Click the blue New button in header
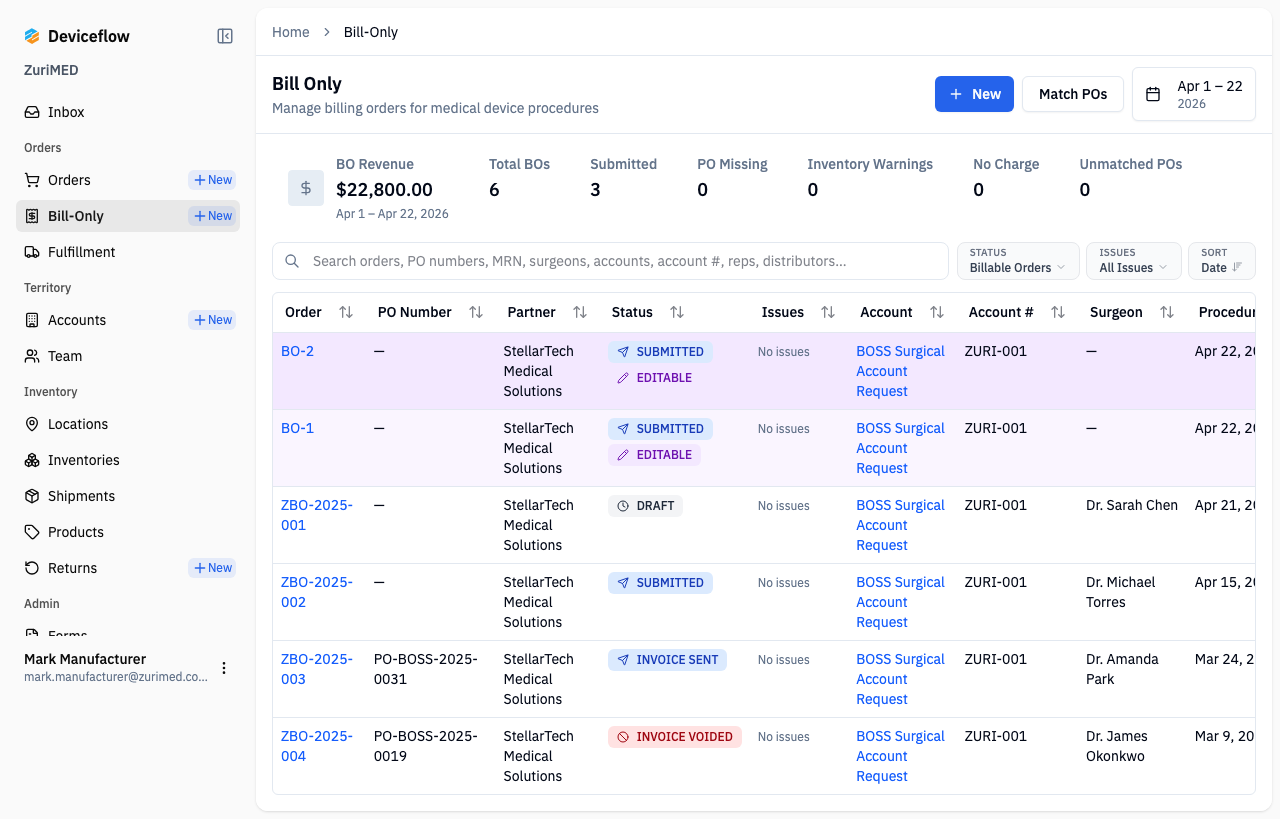This screenshot has height=819, width=1280. (x=974, y=94)
